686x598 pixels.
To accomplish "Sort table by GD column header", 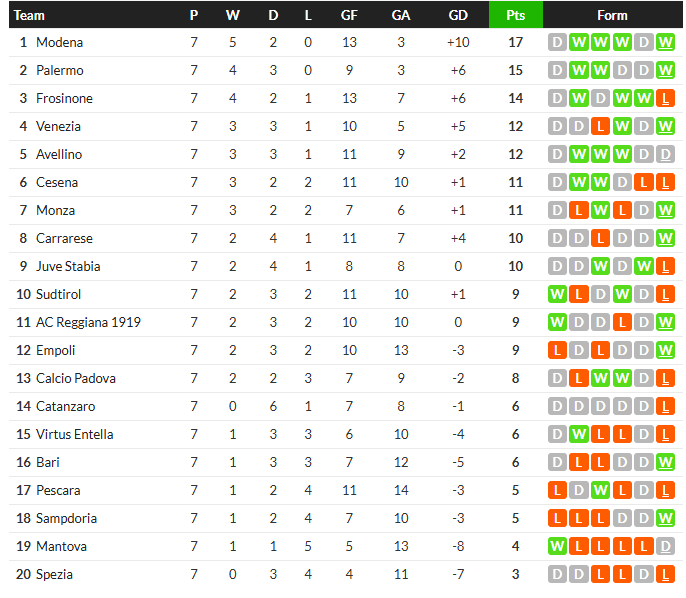I will click(x=458, y=15).
